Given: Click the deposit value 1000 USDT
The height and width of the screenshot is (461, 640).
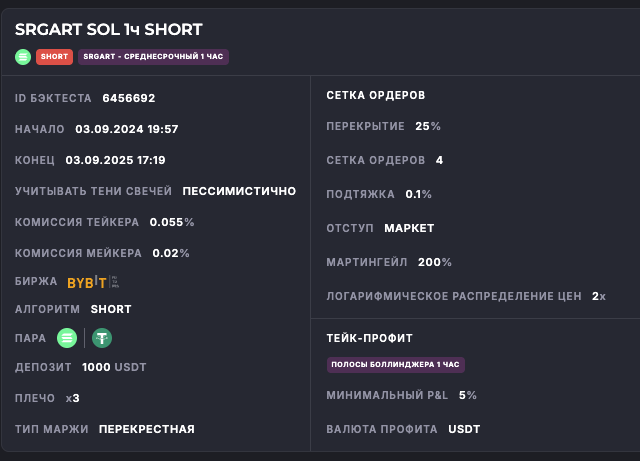Looking at the screenshot, I should (115, 367).
